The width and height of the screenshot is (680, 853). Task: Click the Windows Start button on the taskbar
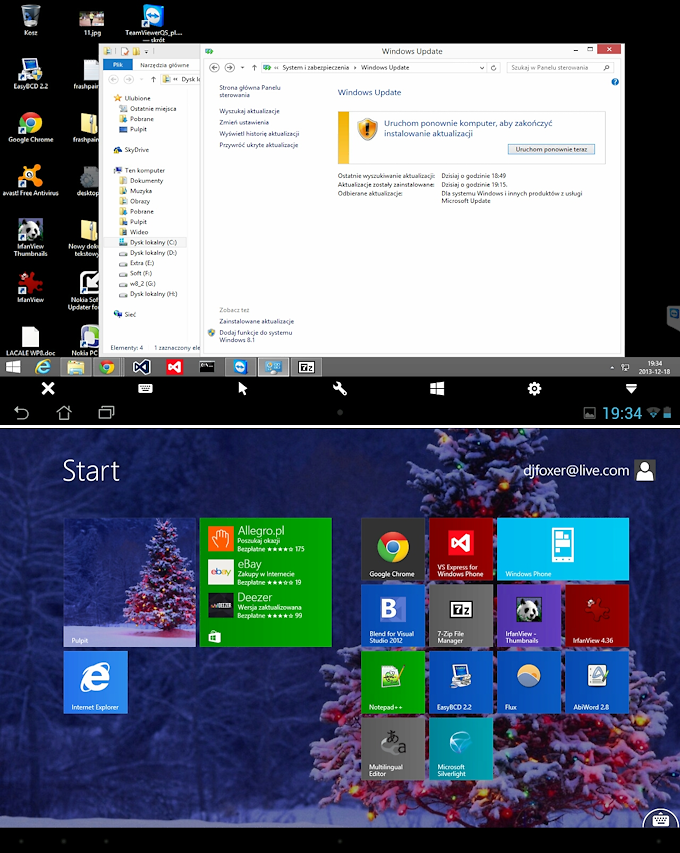(x=13, y=367)
